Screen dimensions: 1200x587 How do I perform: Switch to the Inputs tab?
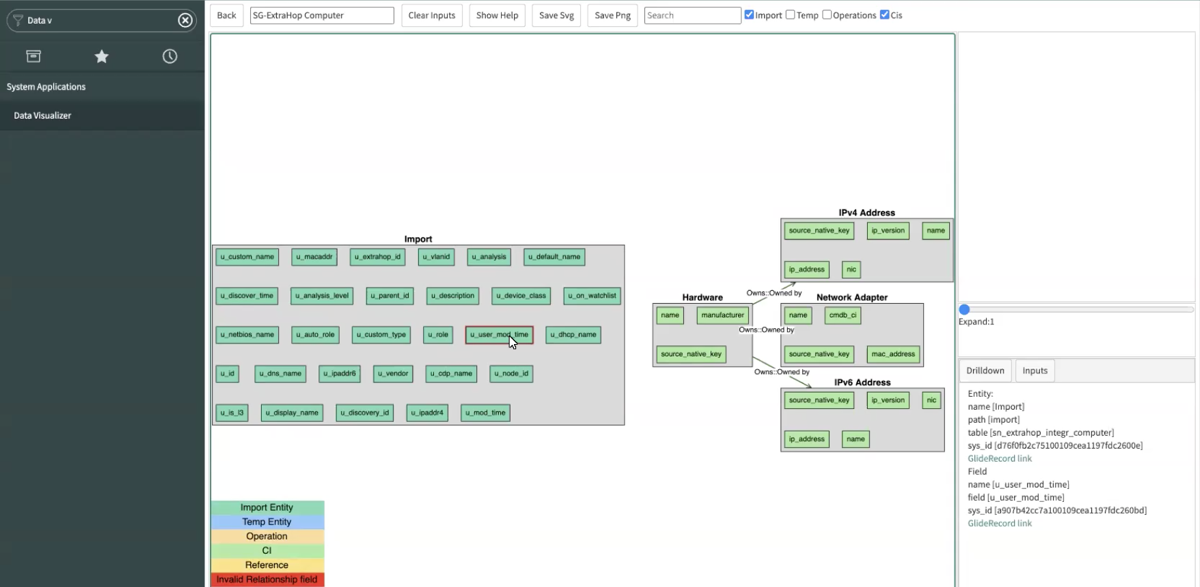[x=1035, y=370]
